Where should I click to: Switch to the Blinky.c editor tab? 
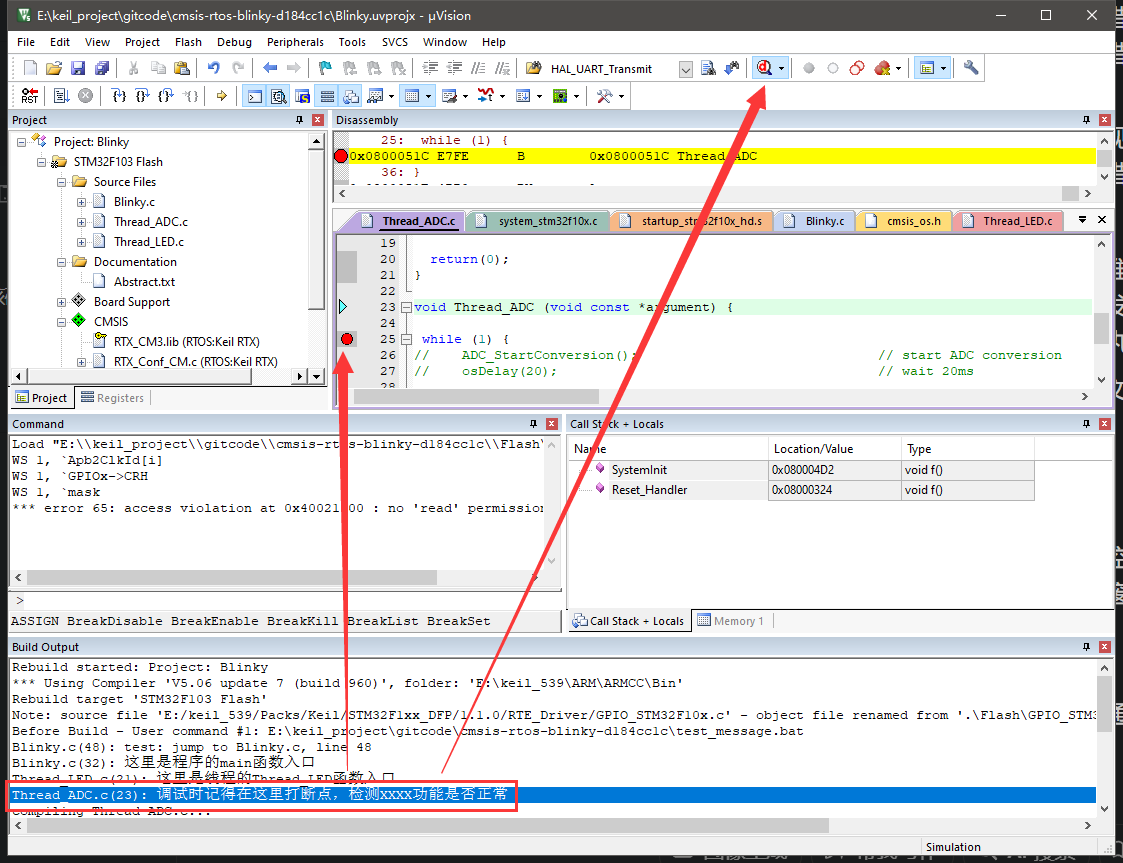tap(824, 221)
